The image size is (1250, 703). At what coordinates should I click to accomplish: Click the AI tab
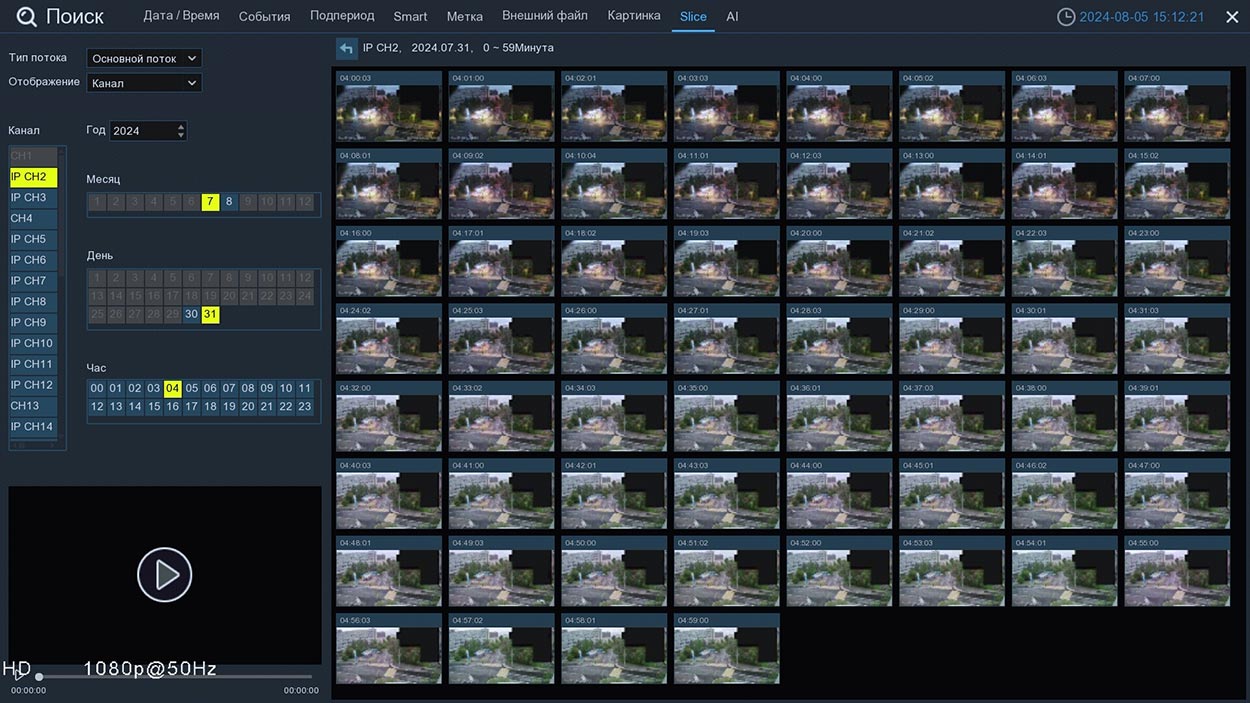pyautogui.click(x=732, y=17)
